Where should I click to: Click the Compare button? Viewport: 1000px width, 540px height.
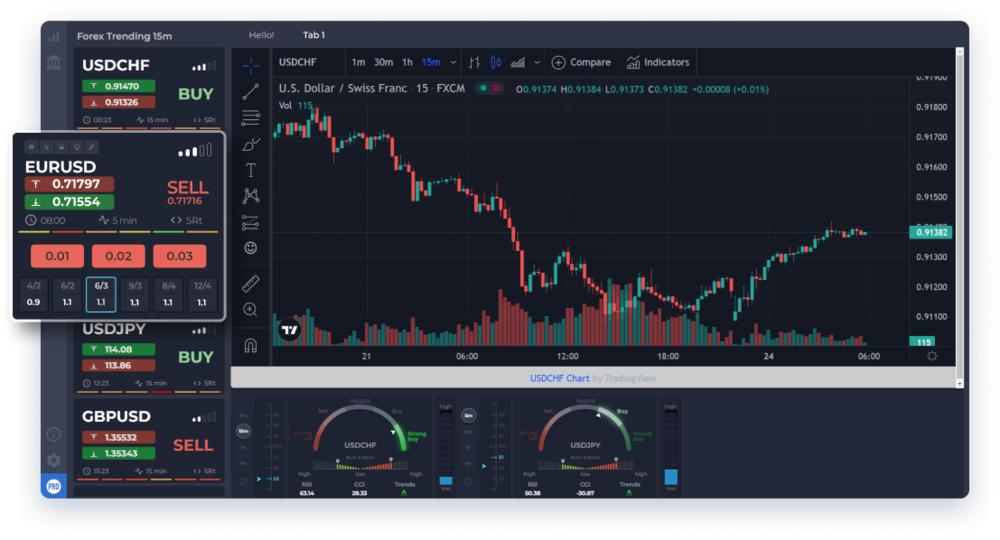tap(581, 62)
